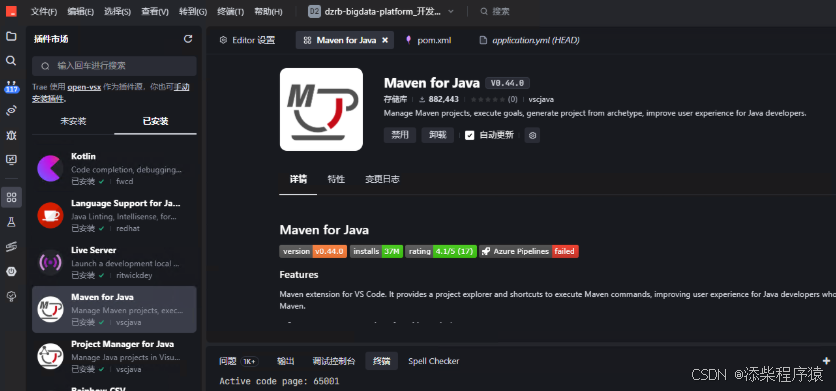Open the power-shaped icon in activity bar
Image resolution: width=836 pixels, height=391 pixels.
pos(11,272)
